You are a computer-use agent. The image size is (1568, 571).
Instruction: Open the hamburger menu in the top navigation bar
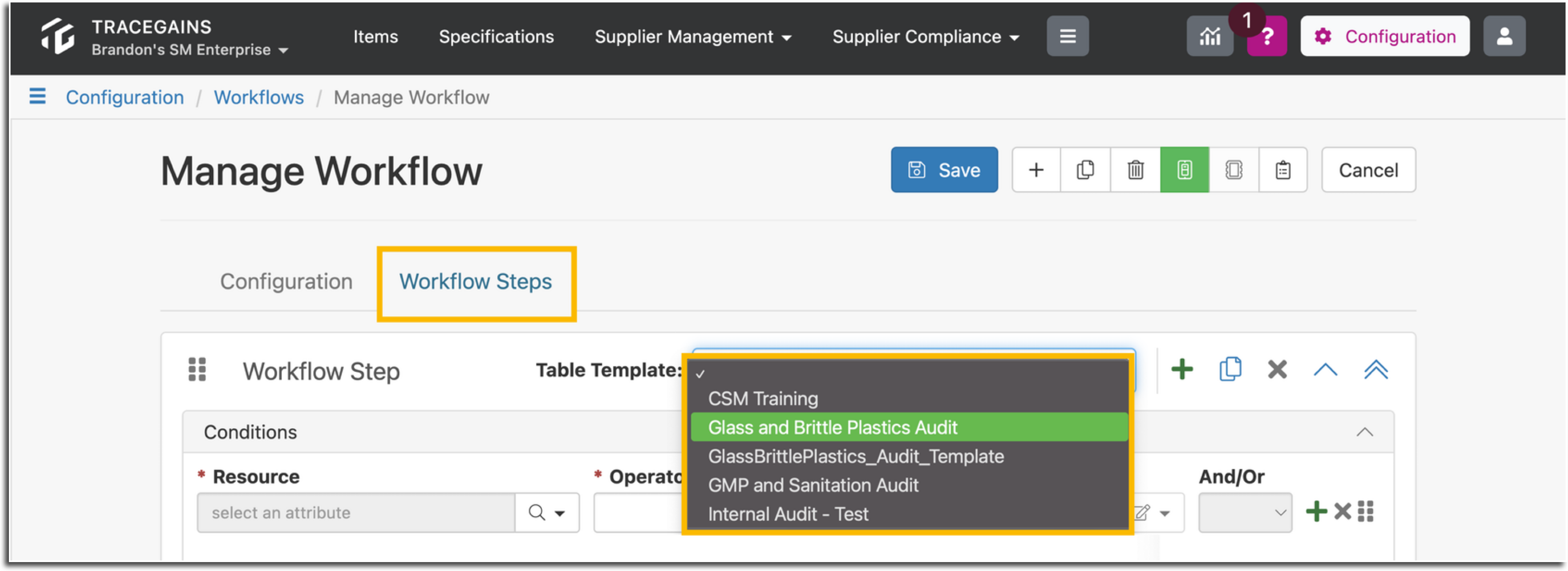[x=1067, y=36]
